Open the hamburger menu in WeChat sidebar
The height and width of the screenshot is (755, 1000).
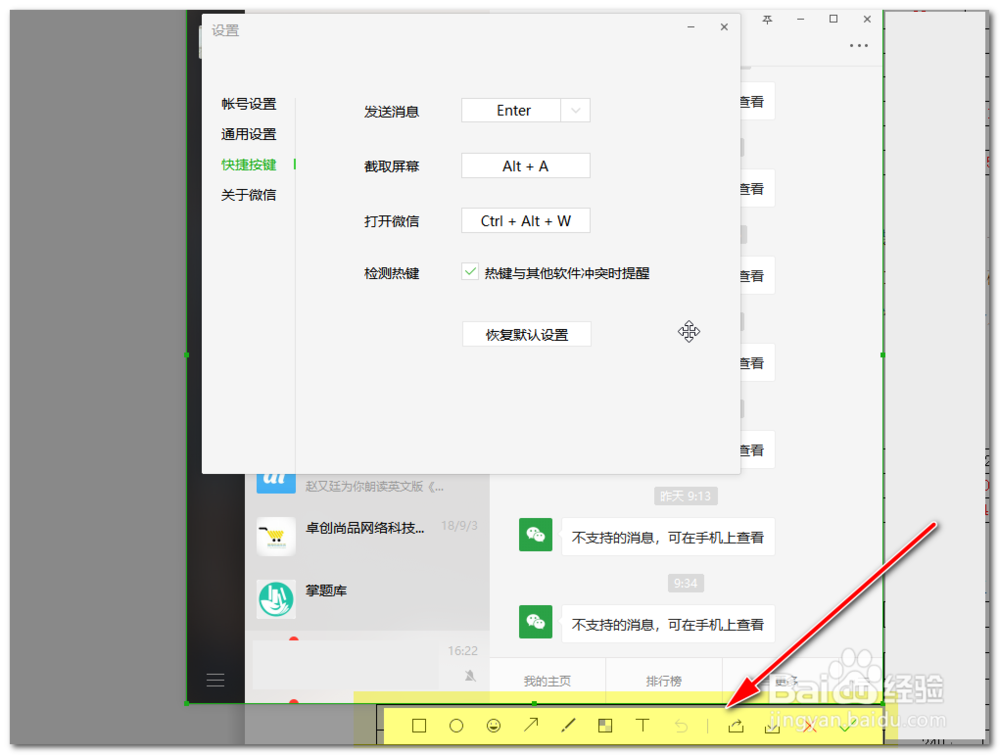pos(216,680)
